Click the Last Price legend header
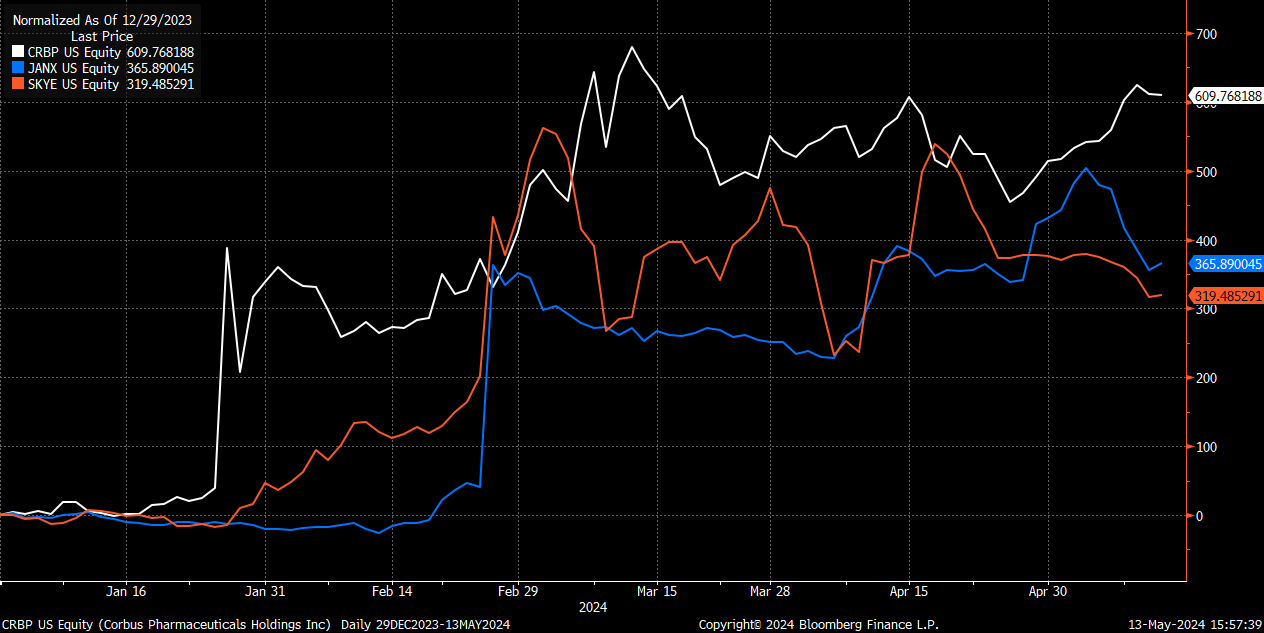The width and height of the screenshot is (1264, 633). pos(102,36)
